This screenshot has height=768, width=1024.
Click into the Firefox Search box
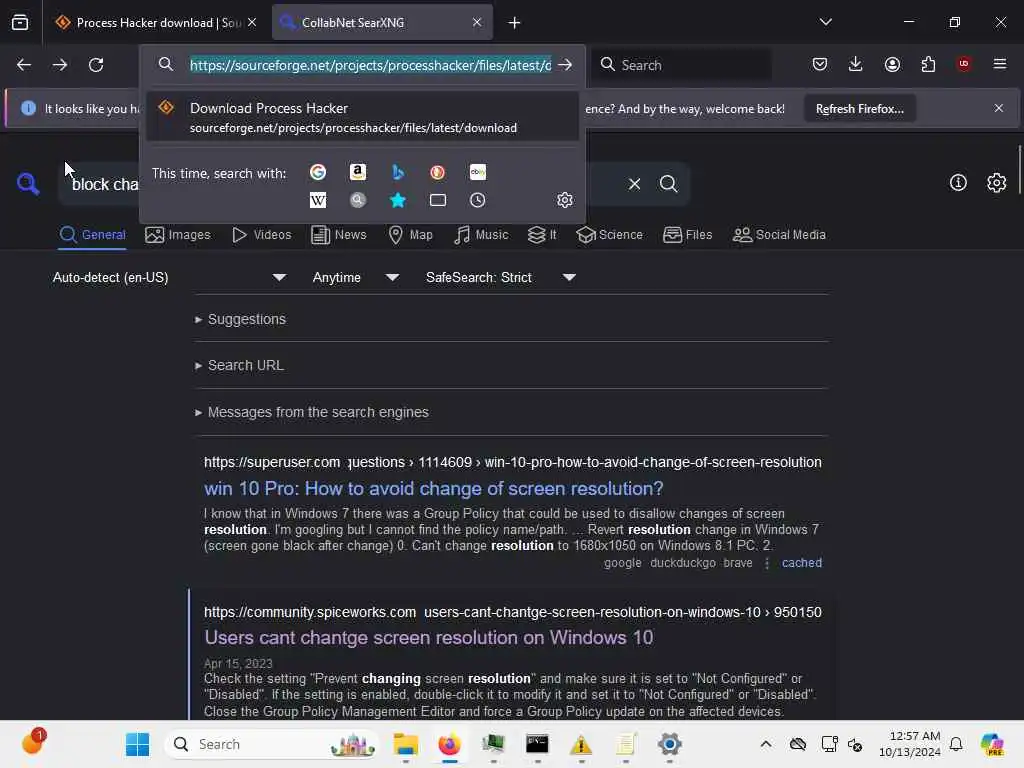[682, 65]
